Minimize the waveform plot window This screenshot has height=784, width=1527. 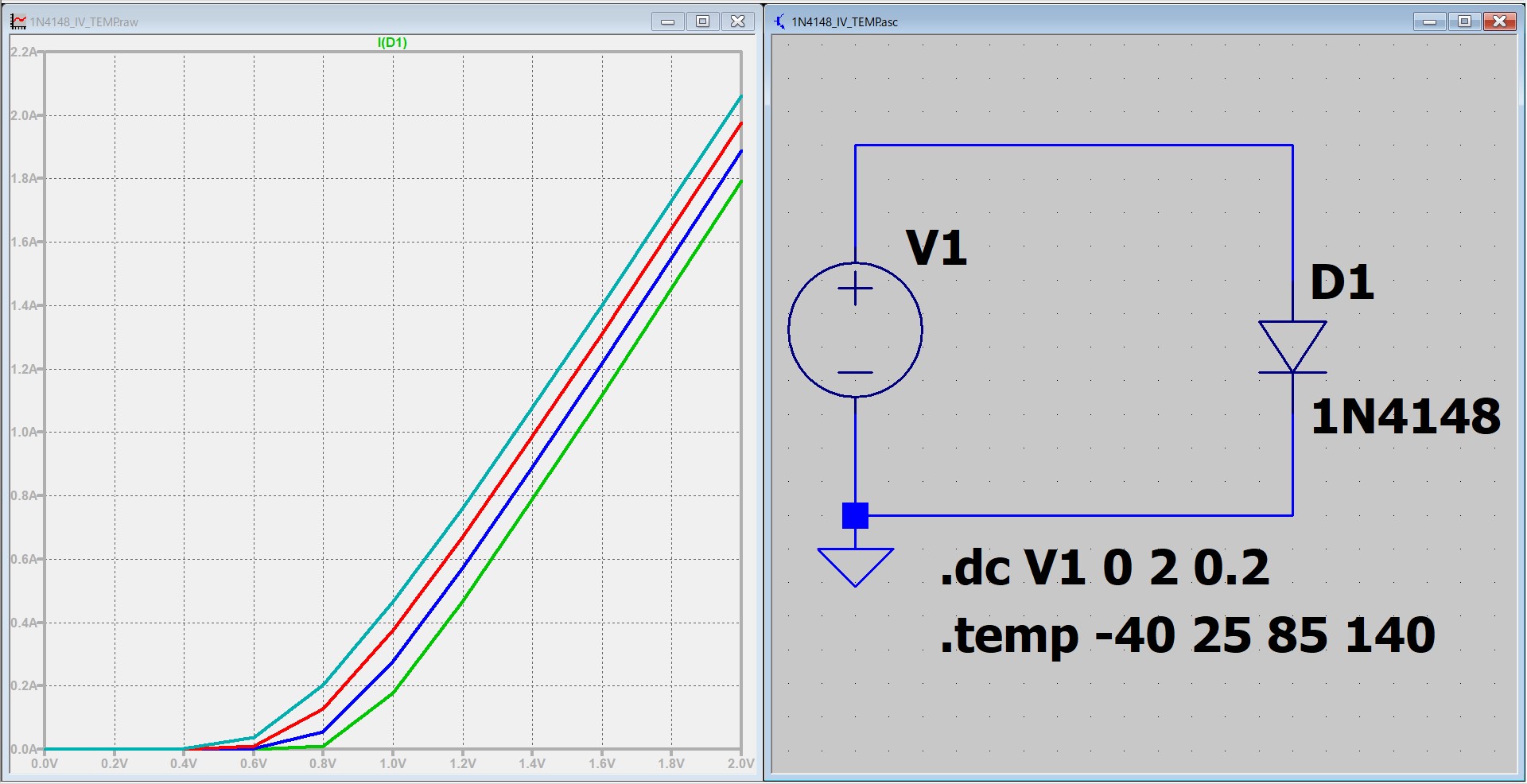click(667, 21)
